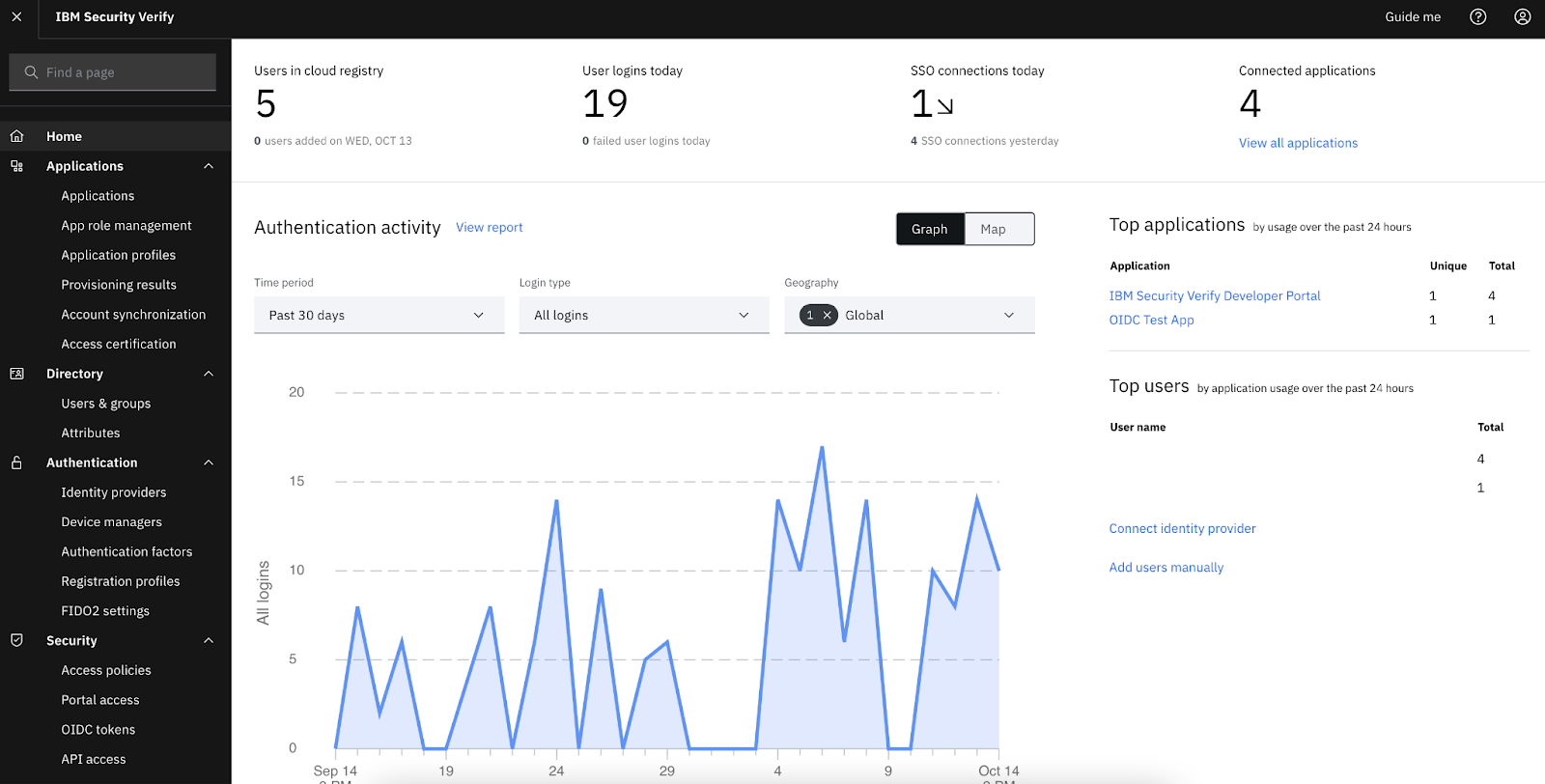
Task: Open the Geography dropdown
Action: pos(909,315)
